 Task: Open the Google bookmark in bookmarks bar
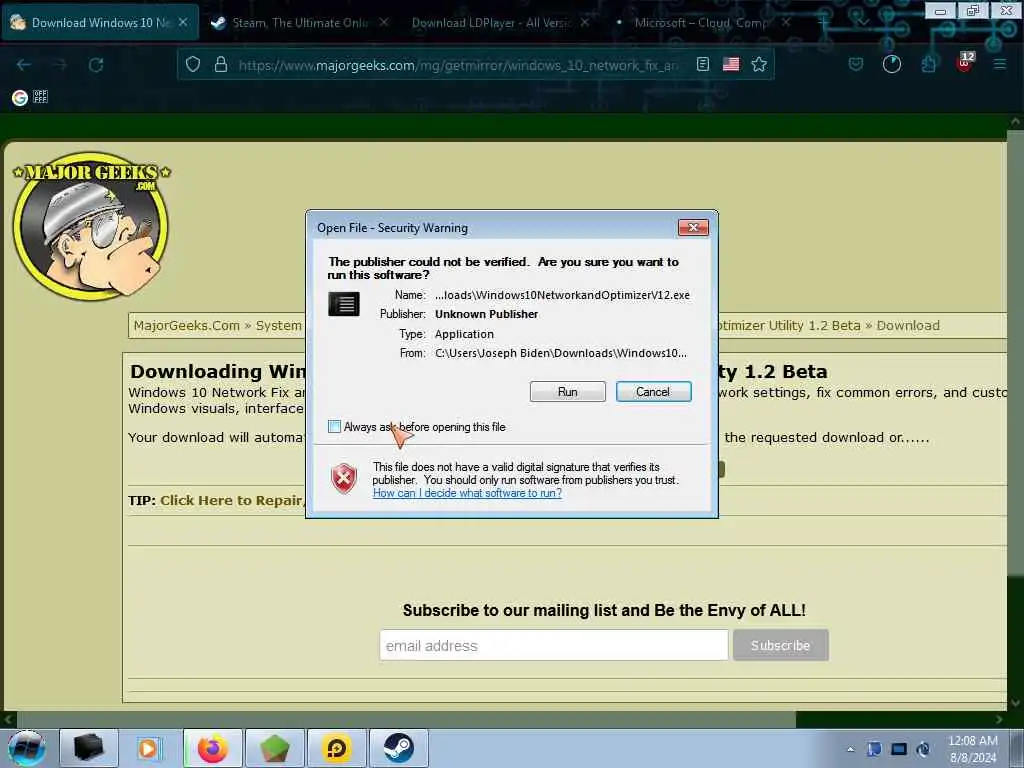(x=20, y=97)
